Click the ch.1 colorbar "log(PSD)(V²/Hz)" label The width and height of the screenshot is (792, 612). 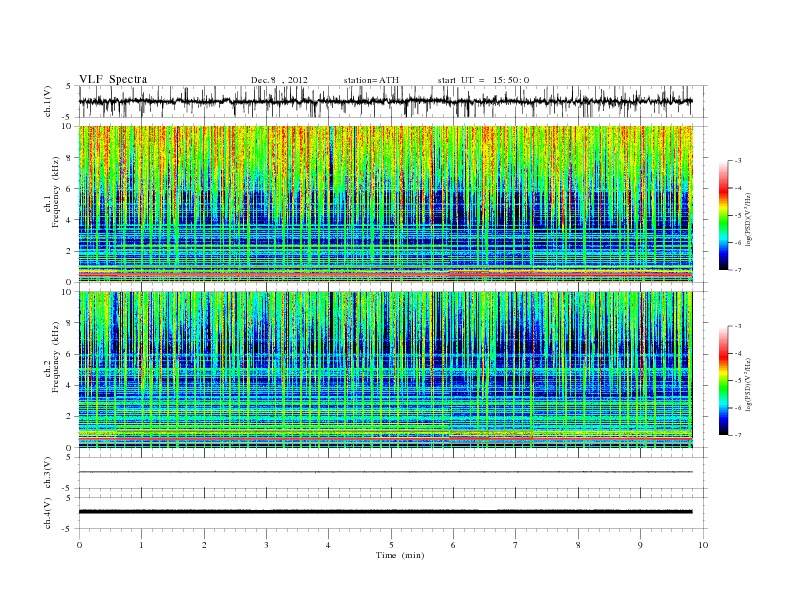[748, 220]
